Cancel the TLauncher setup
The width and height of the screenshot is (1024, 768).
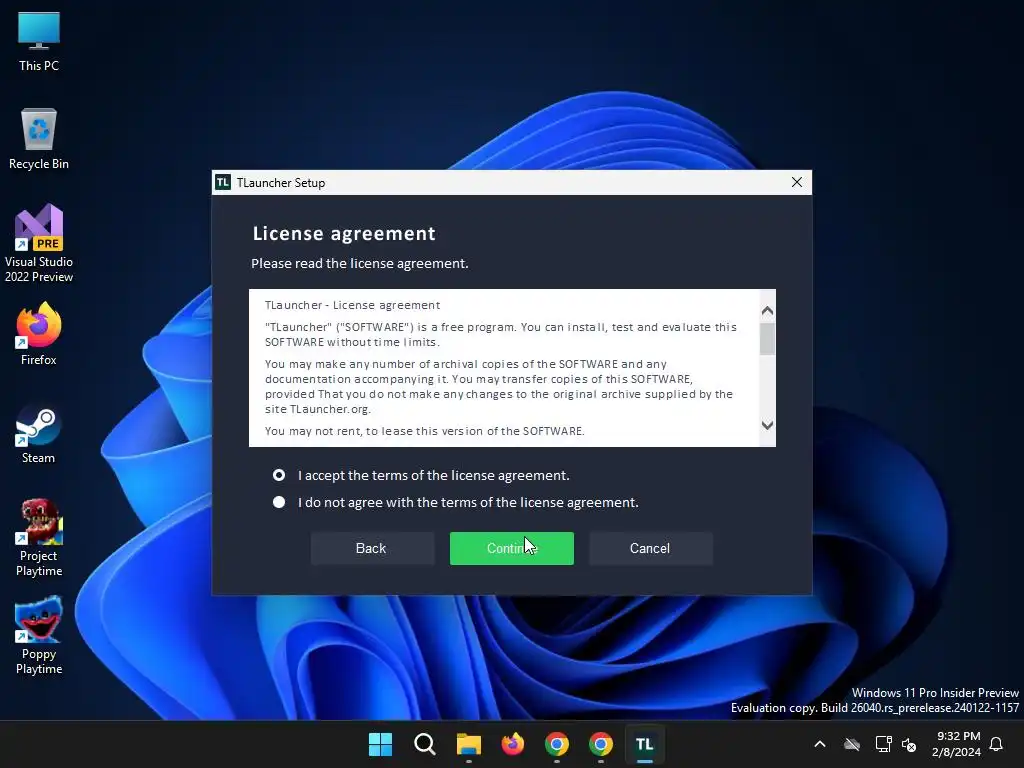click(650, 549)
